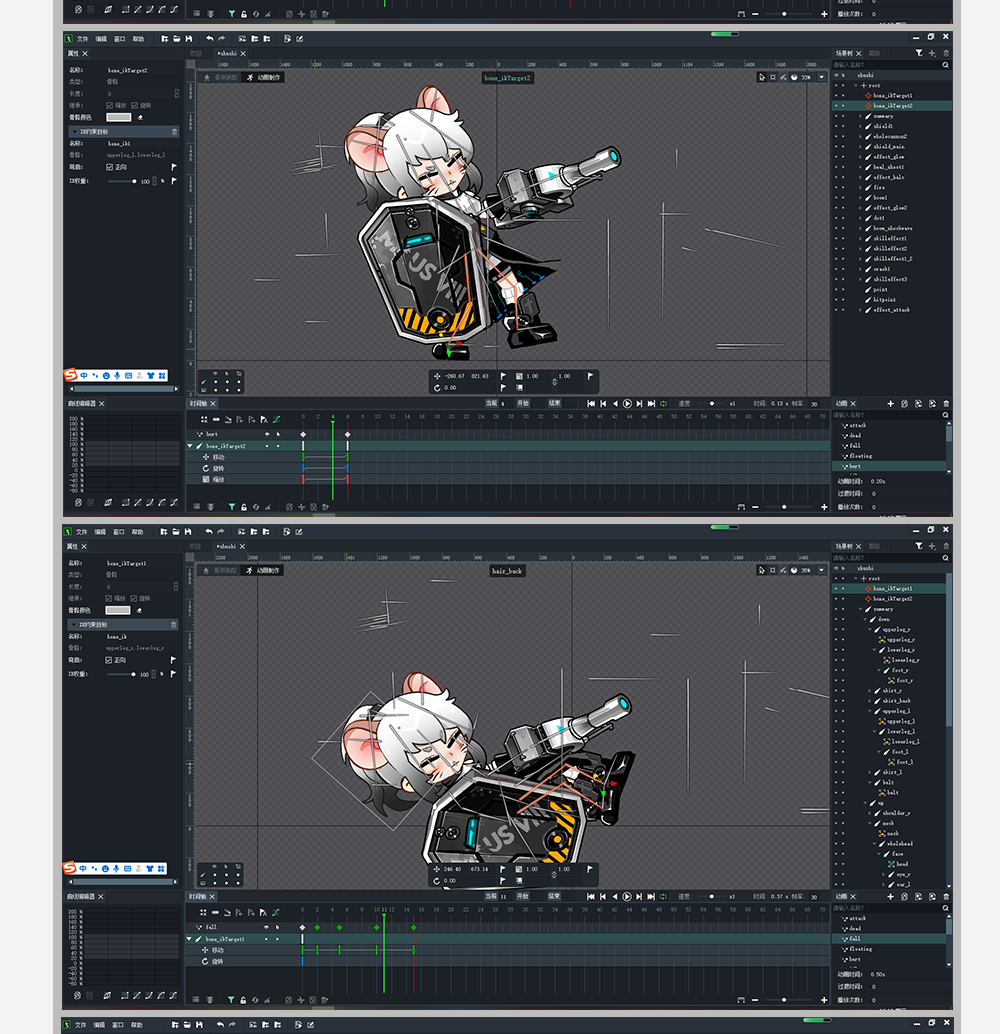Screen dimensions: 1000x1034
Task: Click undo arrow in hurt animation window
Action: point(210,39)
